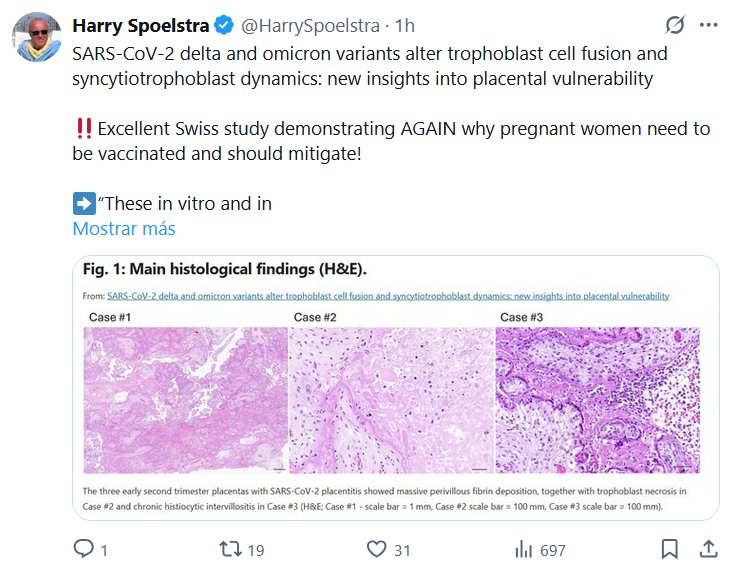Screen dimensions: 732x572
Task: Click the reply speech bubble icon
Action: click(x=84, y=549)
